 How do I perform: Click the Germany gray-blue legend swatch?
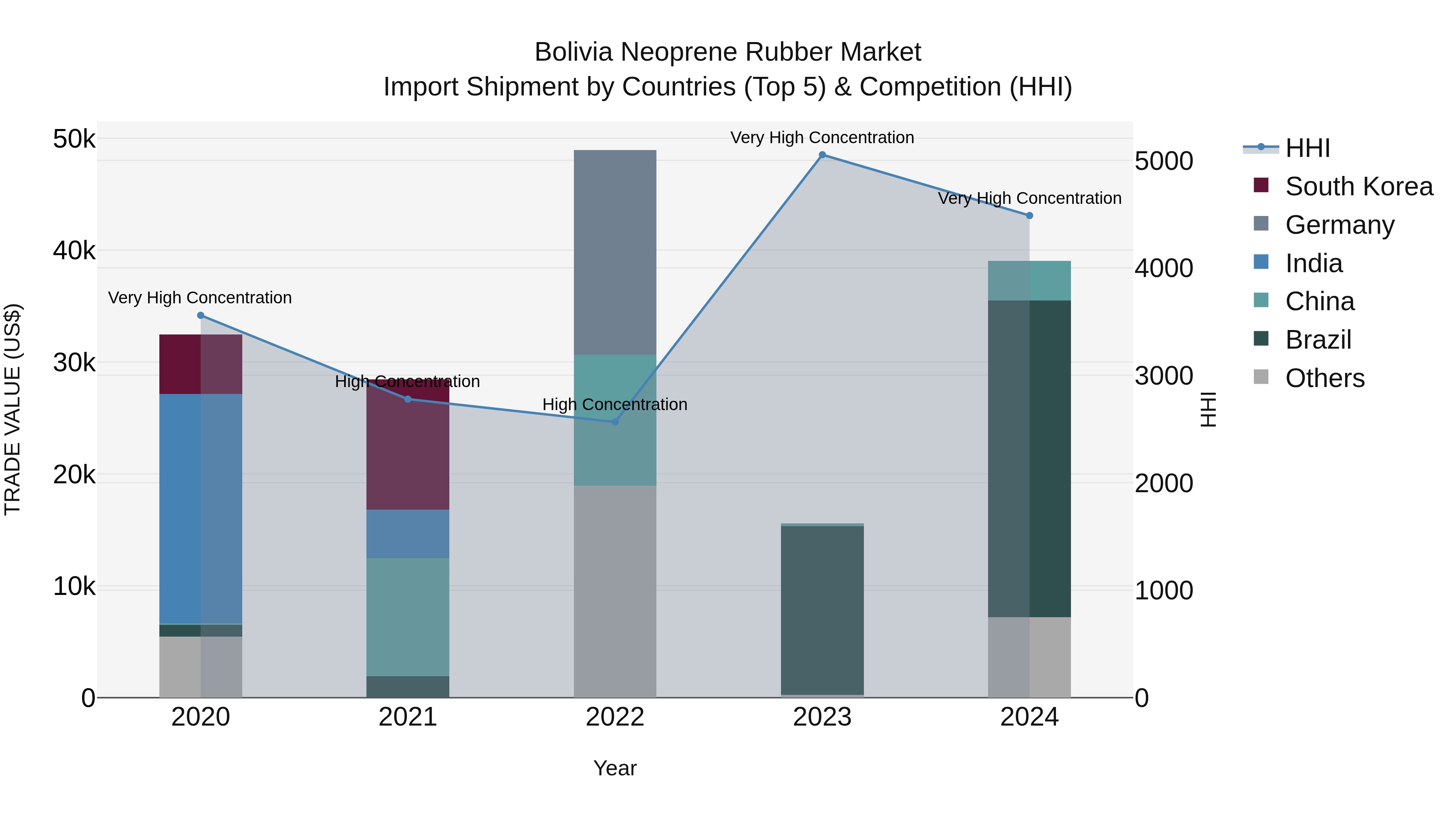[x=1261, y=223]
